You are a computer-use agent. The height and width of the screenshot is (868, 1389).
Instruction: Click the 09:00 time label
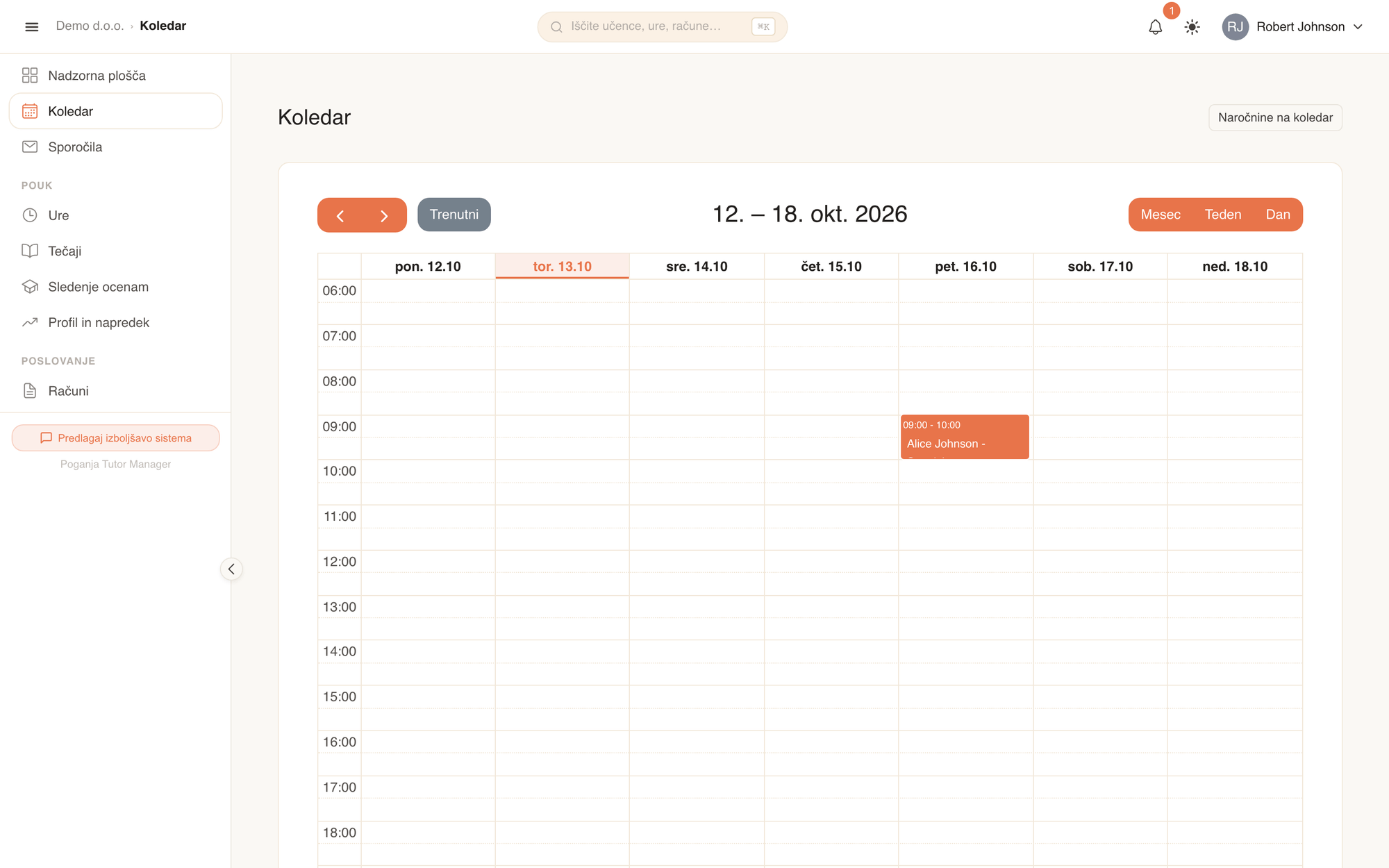(339, 426)
